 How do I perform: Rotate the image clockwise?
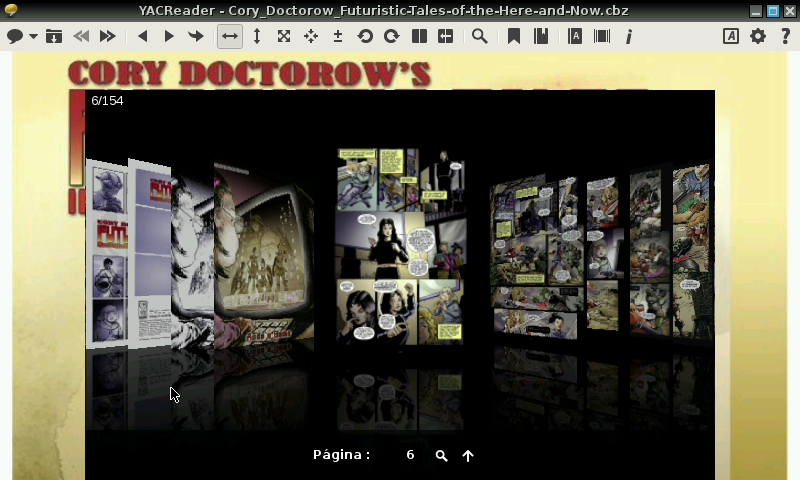click(x=391, y=36)
